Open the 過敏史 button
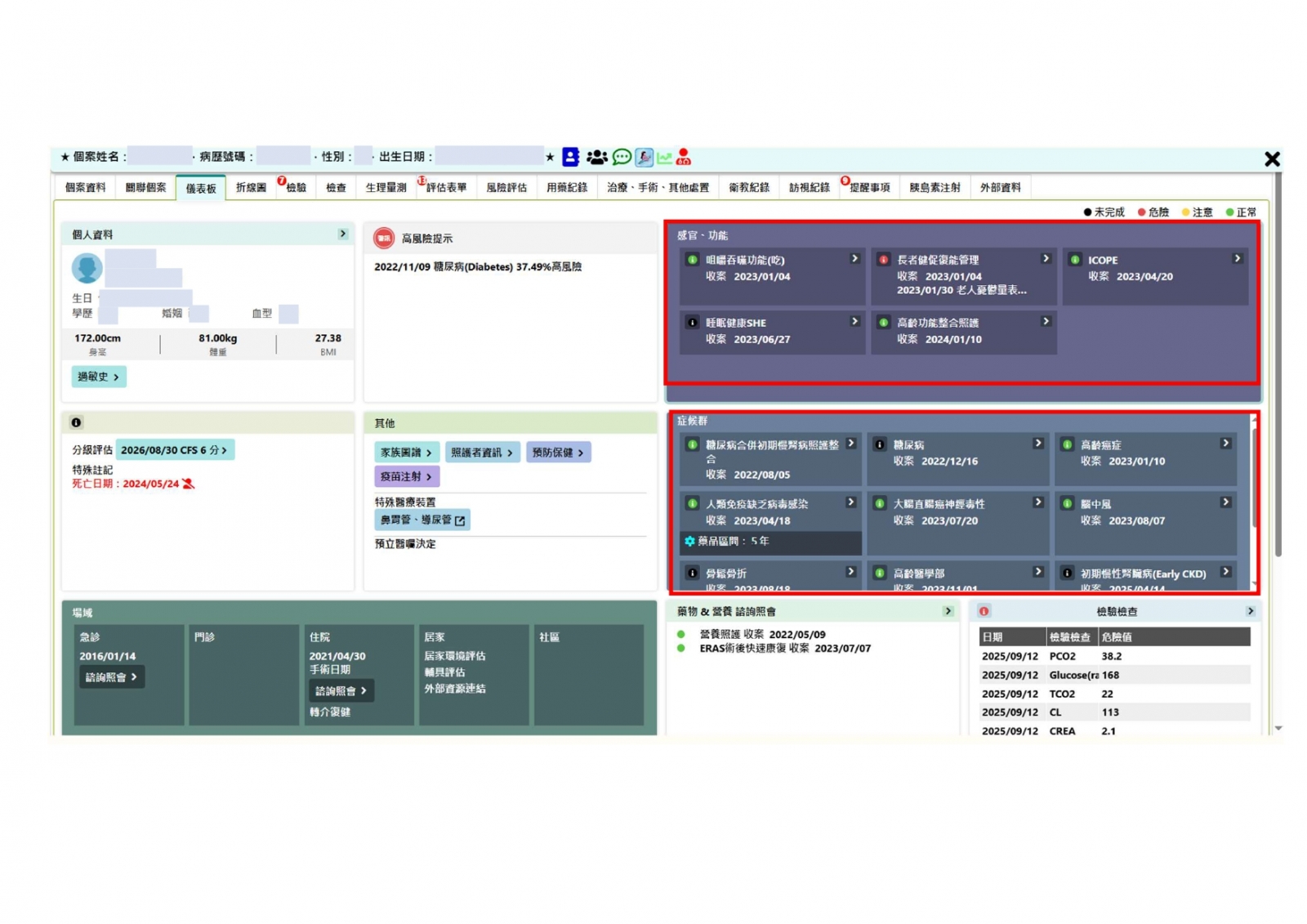The image size is (1307, 924). pos(98,377)
